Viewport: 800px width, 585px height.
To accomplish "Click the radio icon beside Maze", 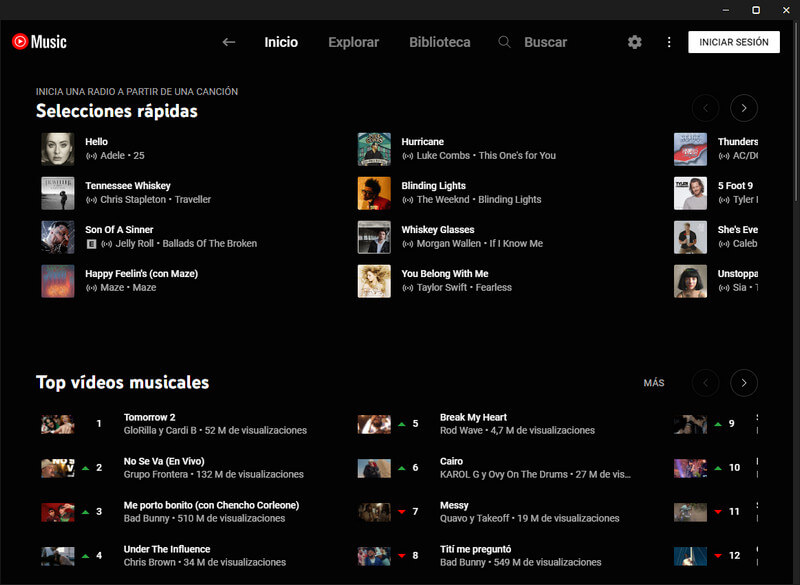I will [91, 288].
